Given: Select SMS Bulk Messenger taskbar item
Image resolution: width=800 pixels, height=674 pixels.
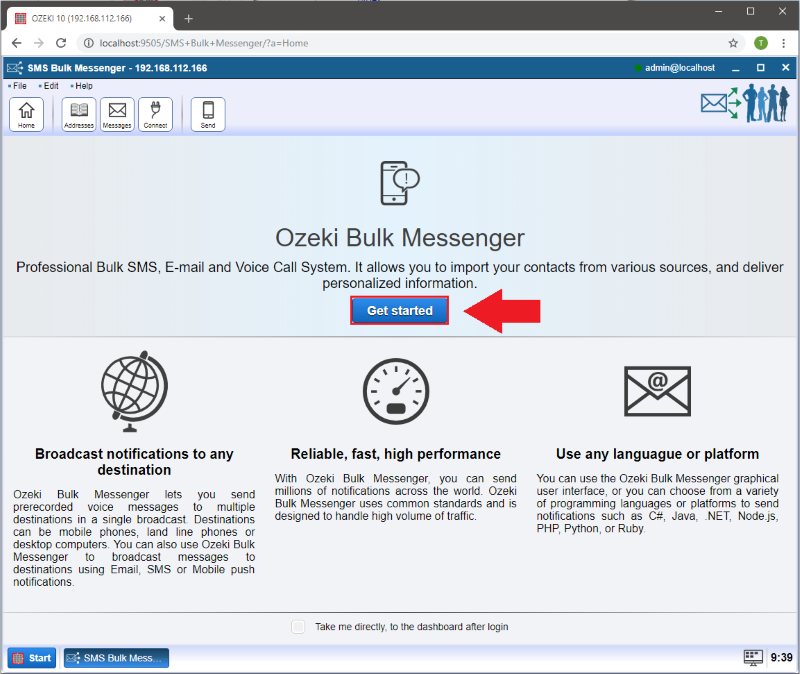Looking at the screenshot, I should [x=116, y=658].
